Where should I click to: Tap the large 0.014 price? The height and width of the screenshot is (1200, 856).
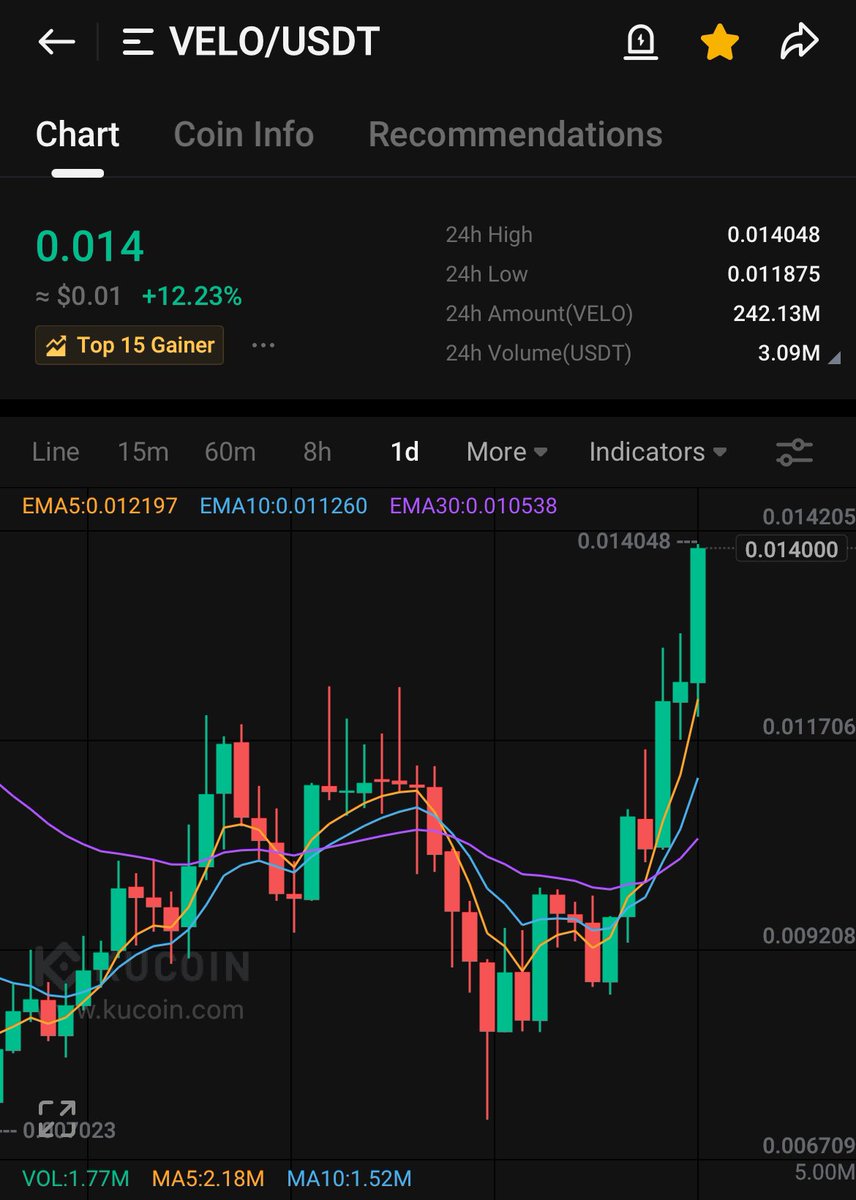coord(90,247)
